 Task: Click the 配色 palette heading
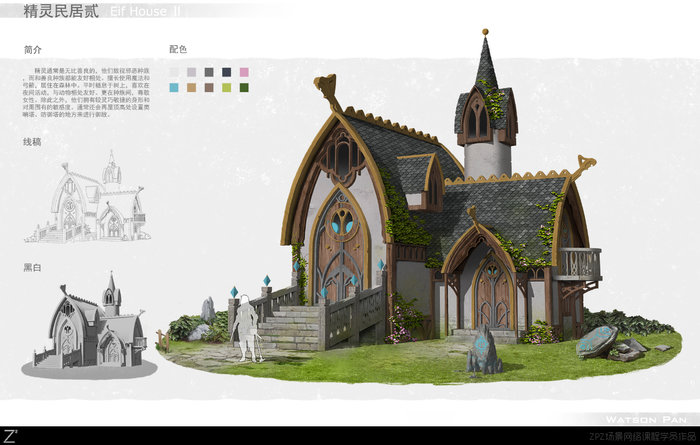pyautogui.click(x=178, y=49)
